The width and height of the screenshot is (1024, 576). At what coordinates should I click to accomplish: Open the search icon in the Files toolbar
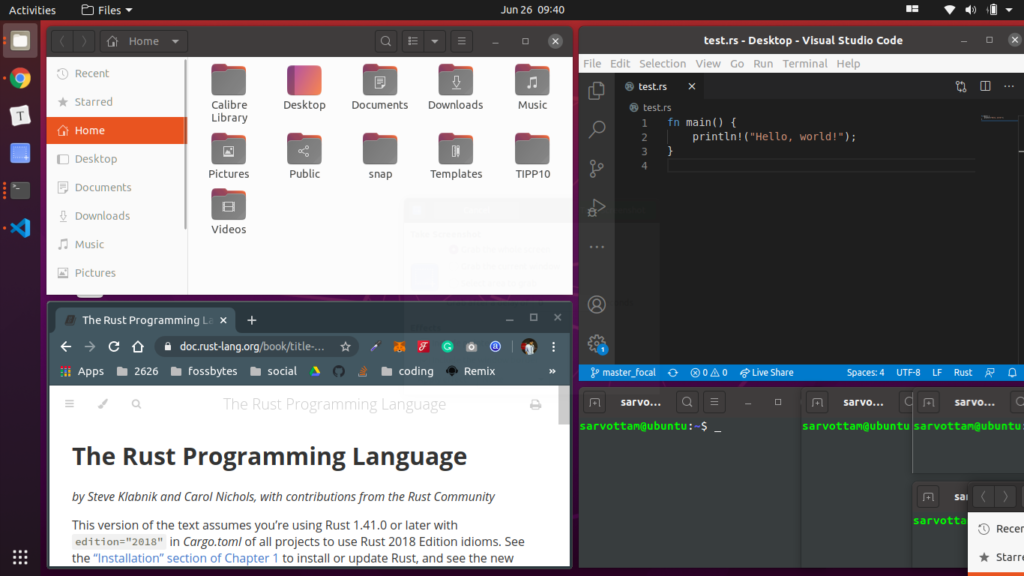coord(386,41)
